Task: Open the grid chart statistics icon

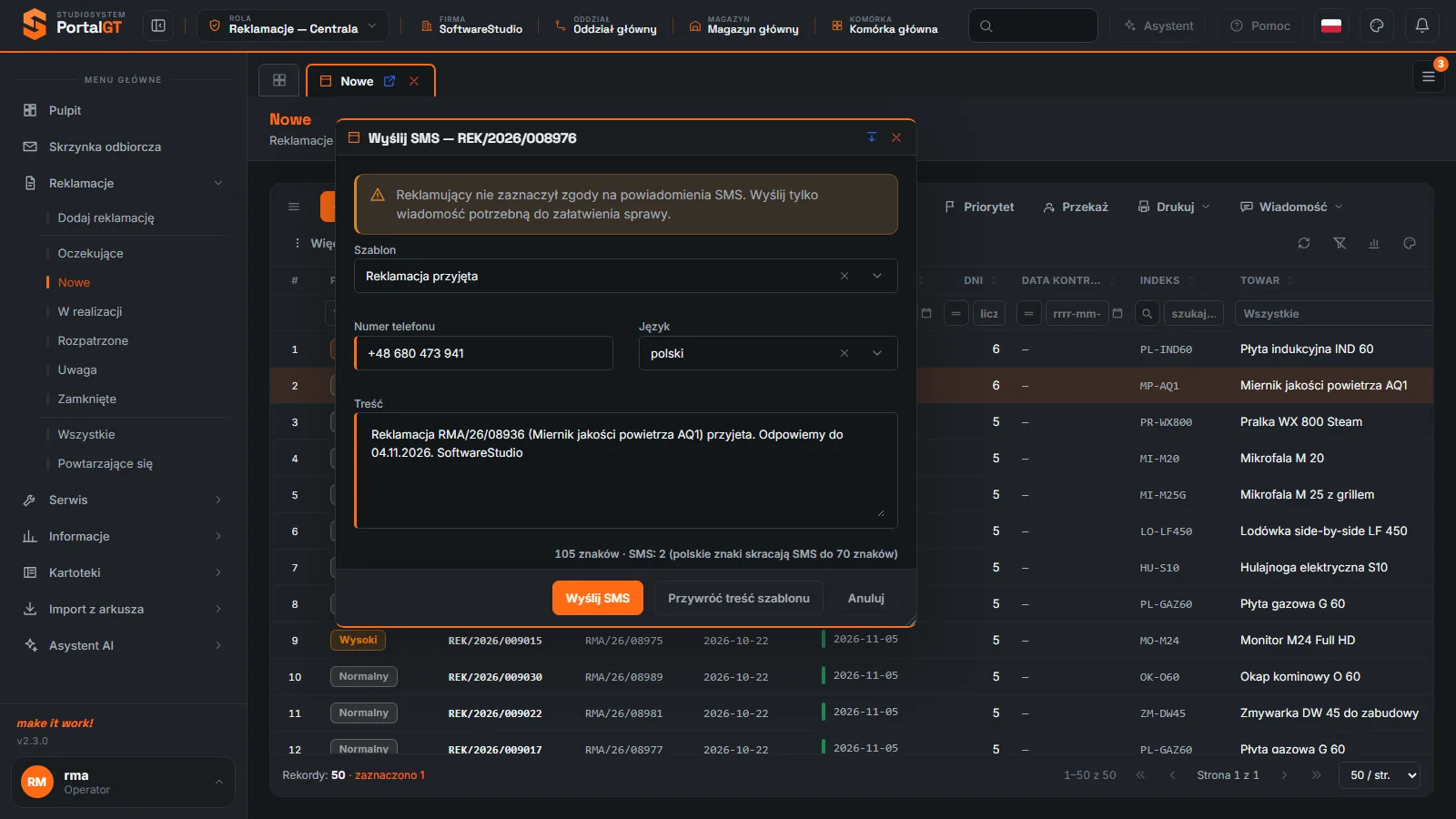Action: 1374,243
